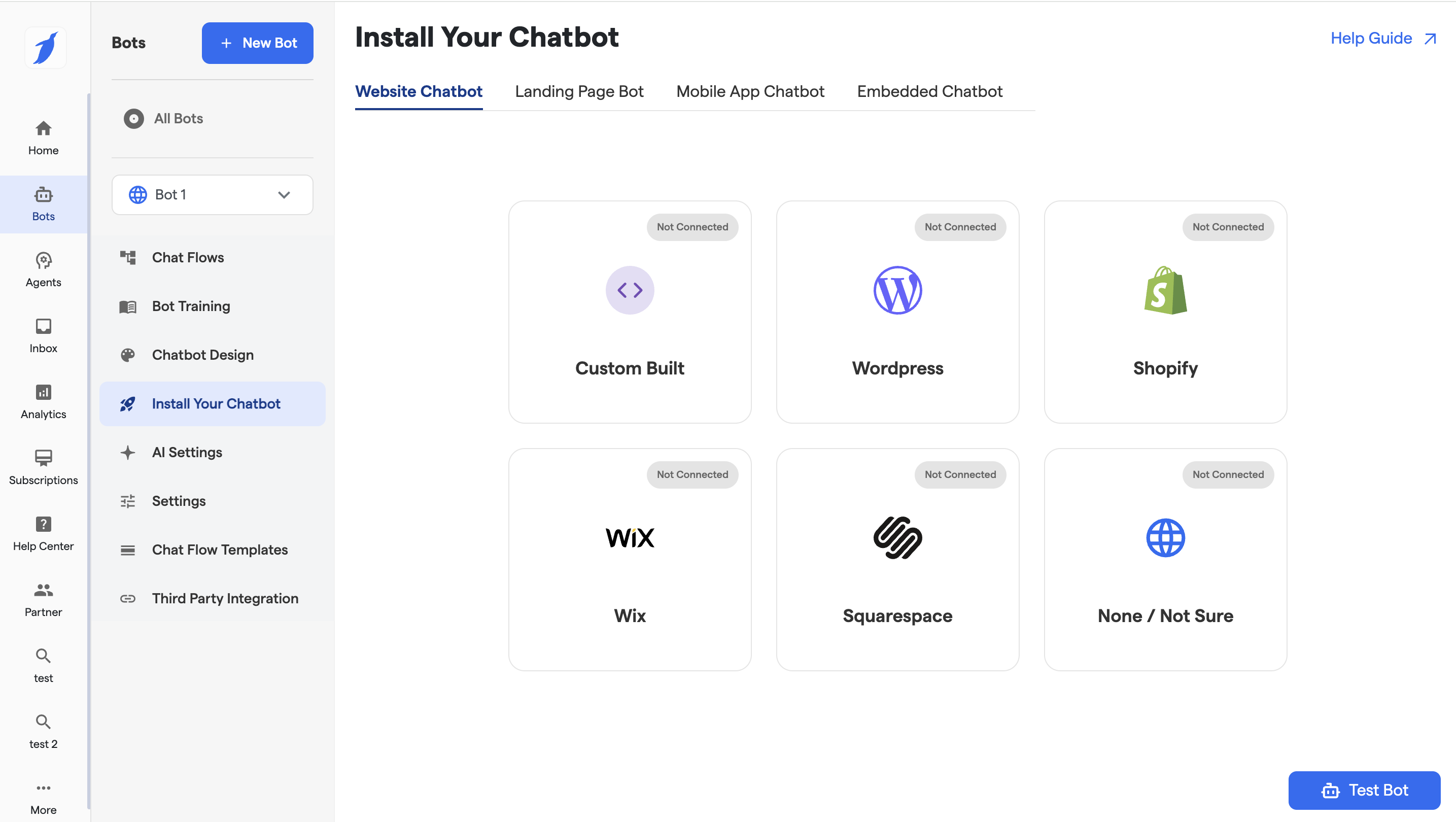Open the Help Guide link
Image resolution: width=1456 pixels, height=822 pixels.
(1381, 39)
